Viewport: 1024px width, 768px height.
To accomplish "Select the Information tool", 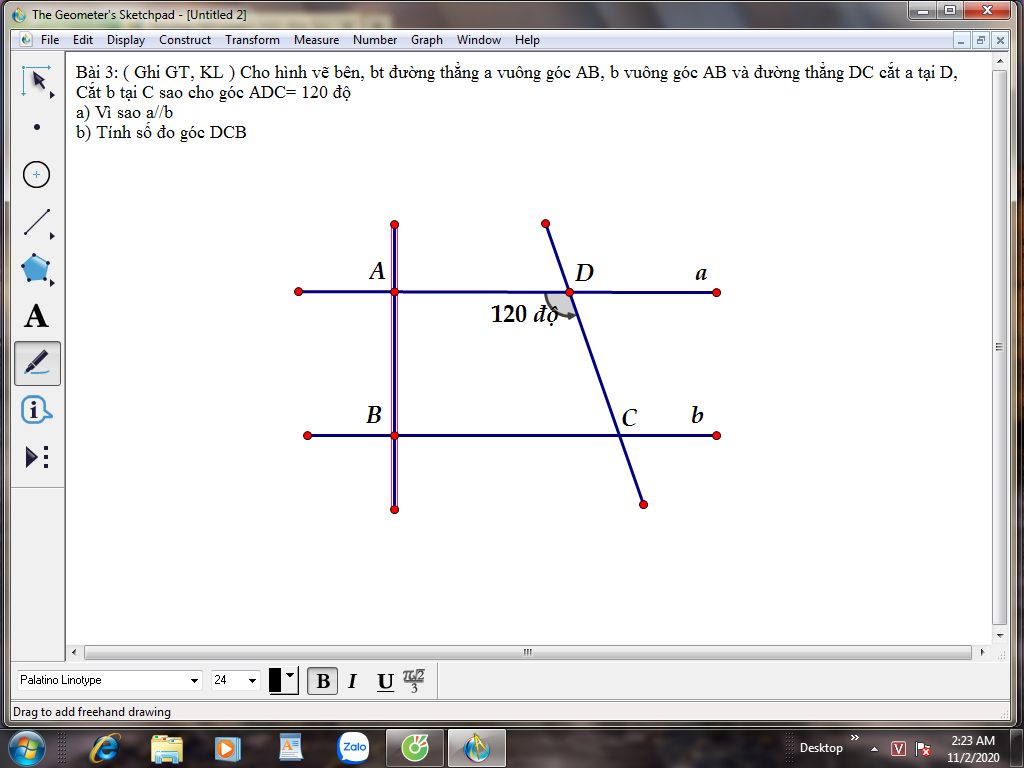I will click(36, 410).
